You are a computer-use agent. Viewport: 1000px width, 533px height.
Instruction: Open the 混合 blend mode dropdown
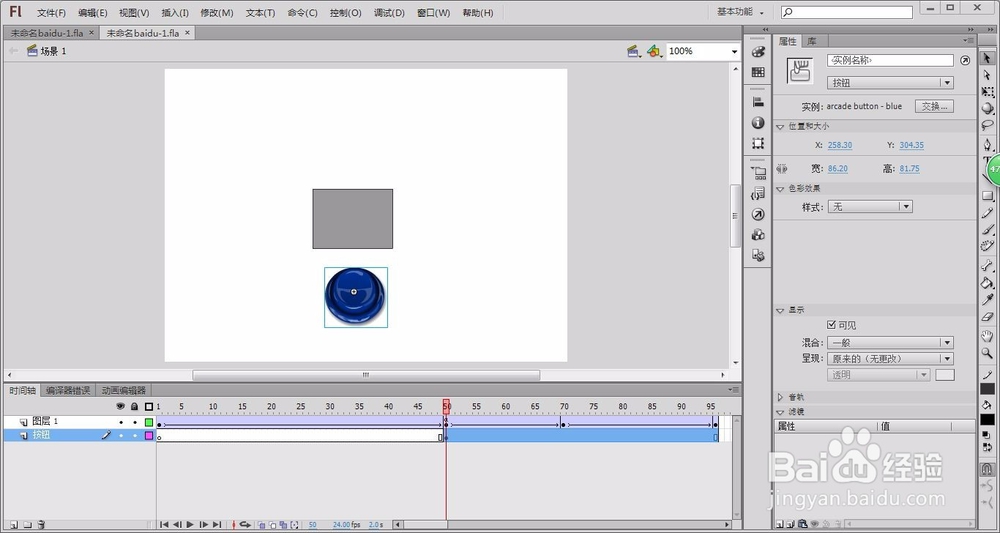tap(890, 342)
